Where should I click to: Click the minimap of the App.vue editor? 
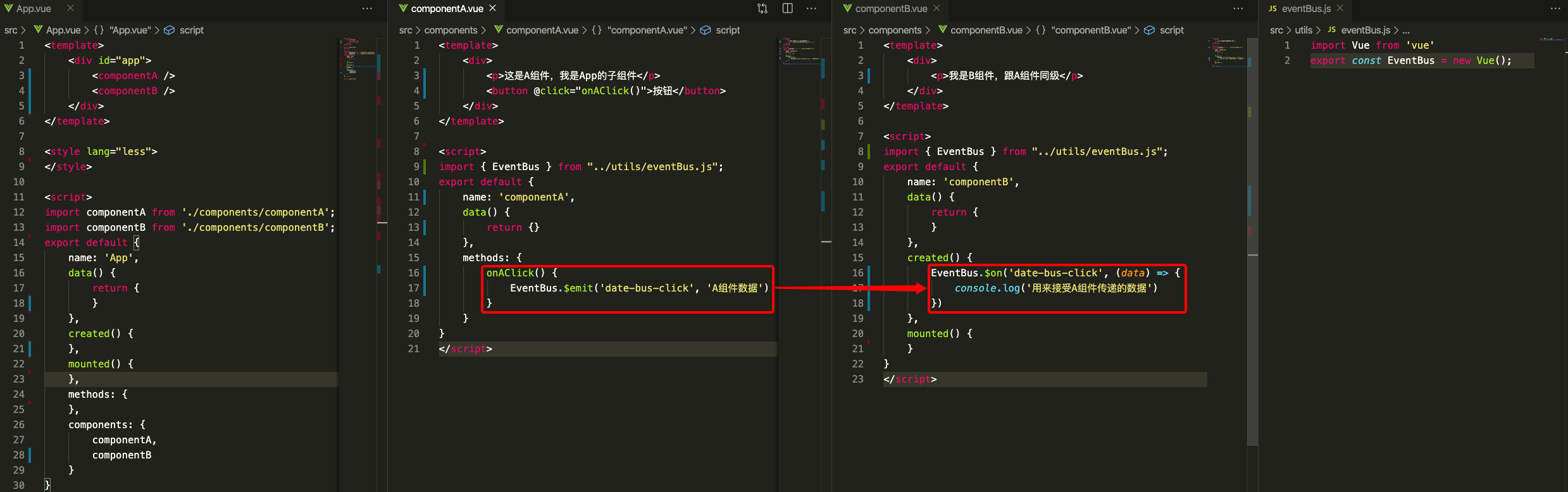pyautogui.click(x=358, y=60)
